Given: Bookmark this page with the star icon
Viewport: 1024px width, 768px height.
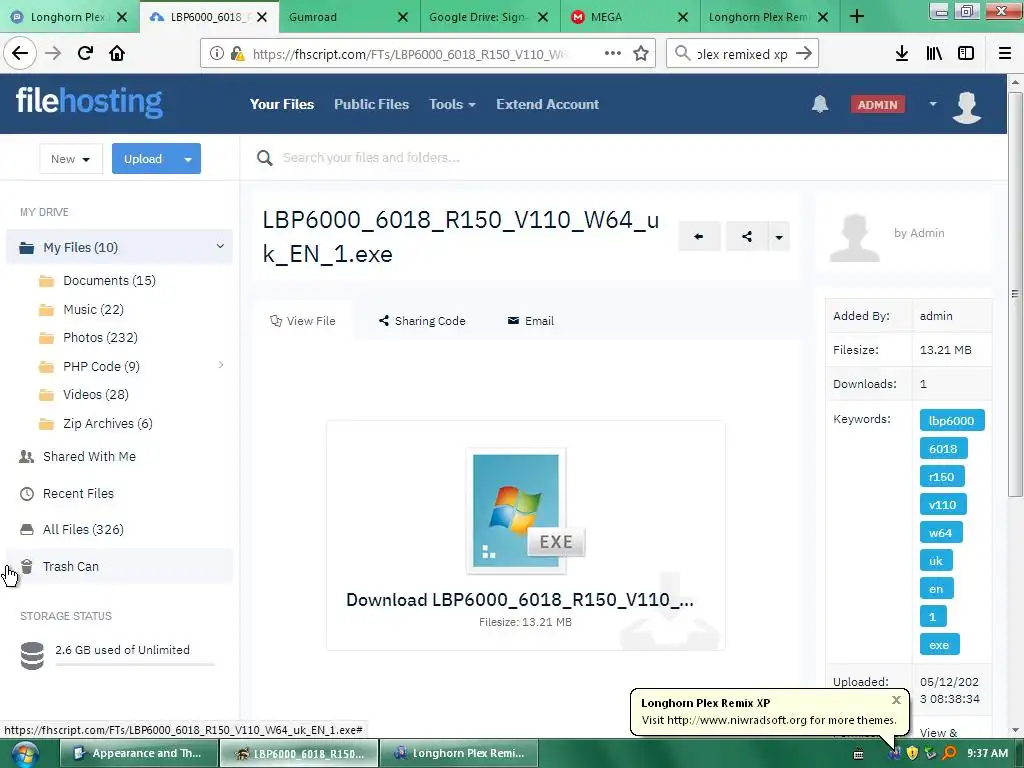Looking at the screenshot, I should (x=641, y=54).
